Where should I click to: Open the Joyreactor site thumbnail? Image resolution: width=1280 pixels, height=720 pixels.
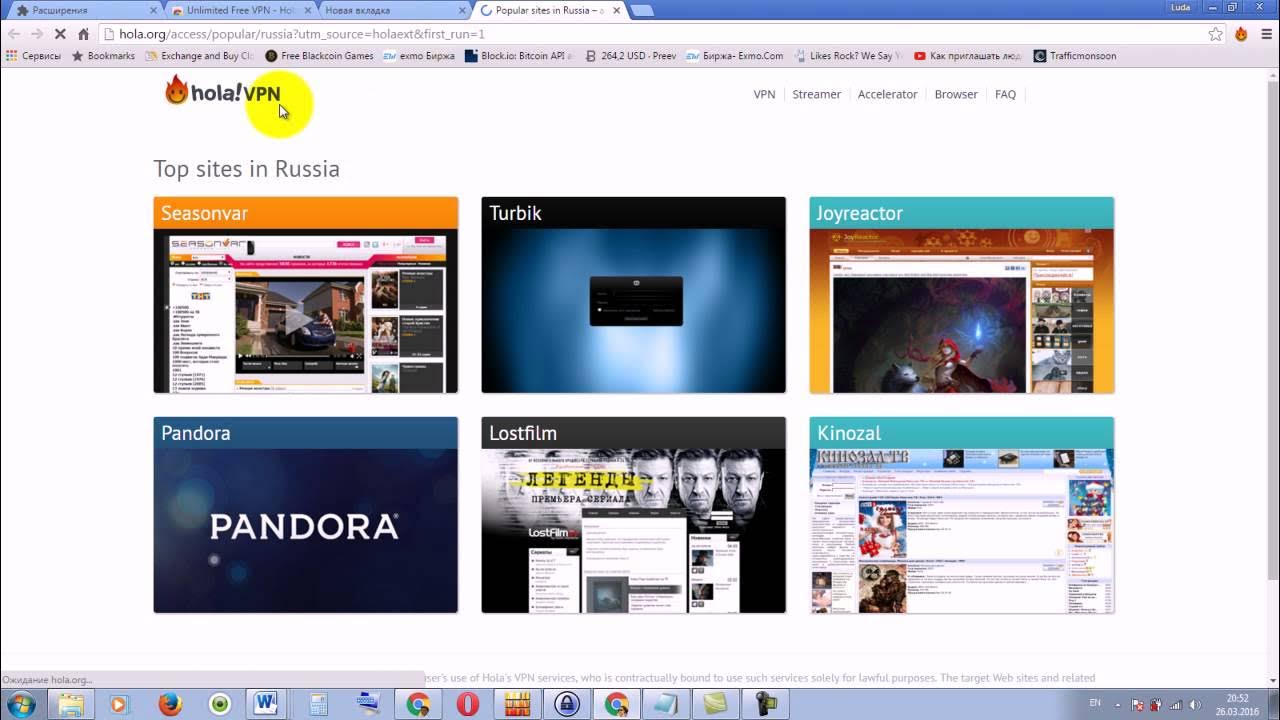pos(962,295)
